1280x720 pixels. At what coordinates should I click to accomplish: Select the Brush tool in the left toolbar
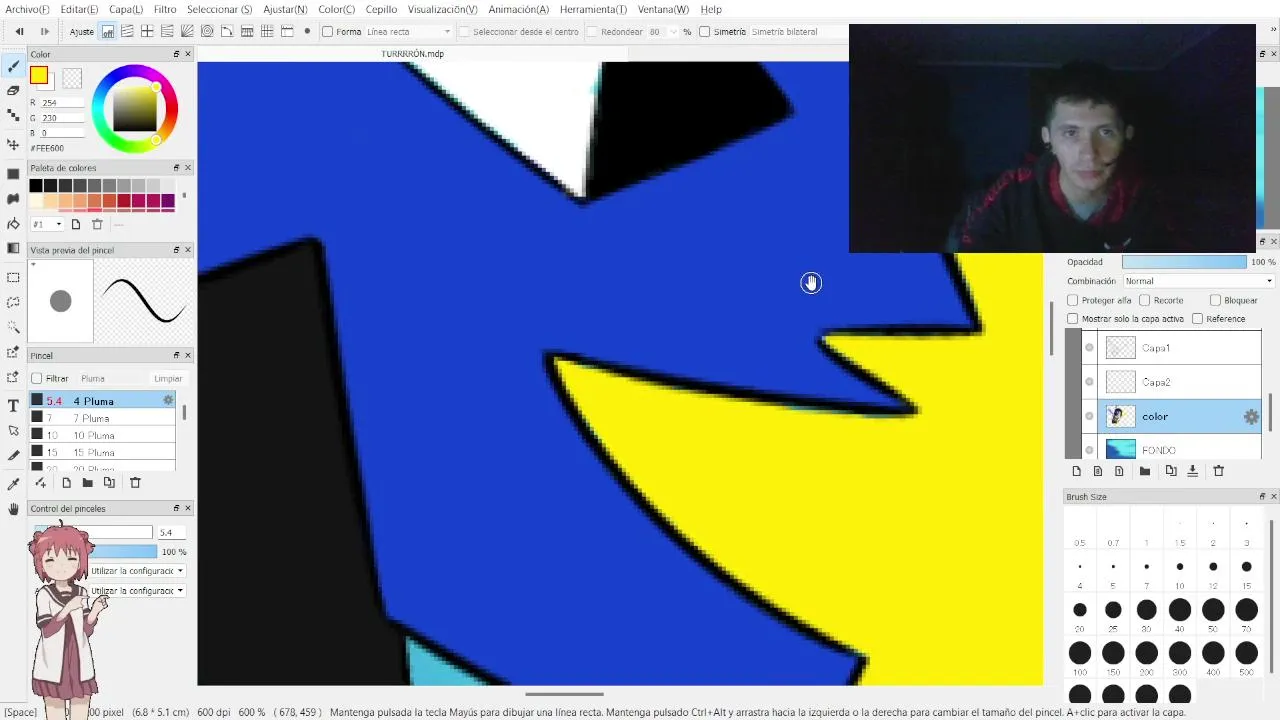click(x=13, y=66)
